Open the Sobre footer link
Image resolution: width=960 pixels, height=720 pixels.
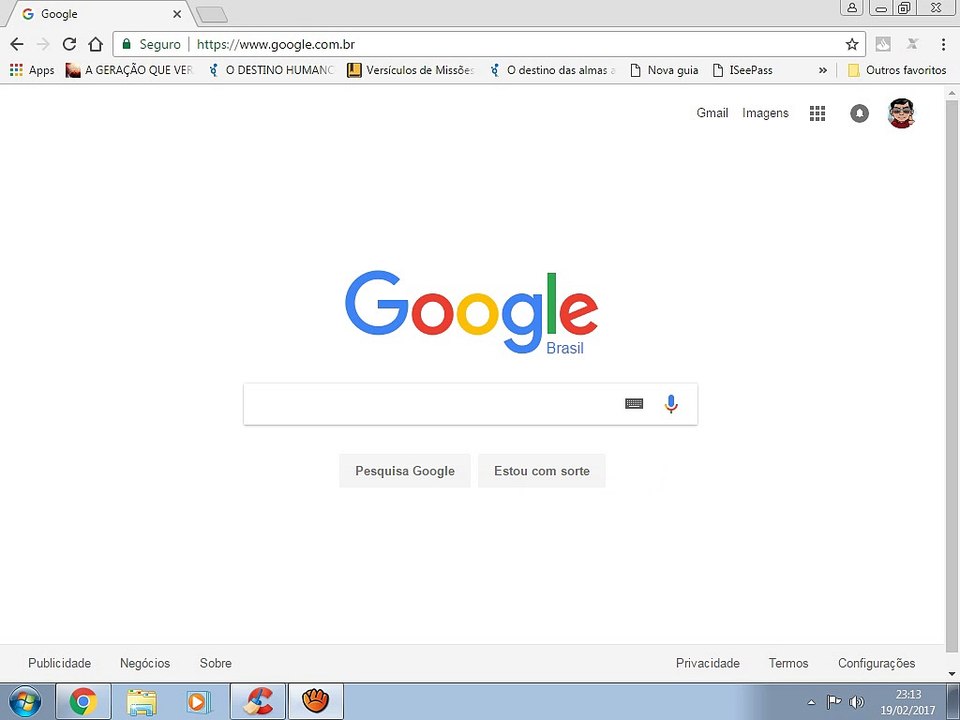coord(216,663)
